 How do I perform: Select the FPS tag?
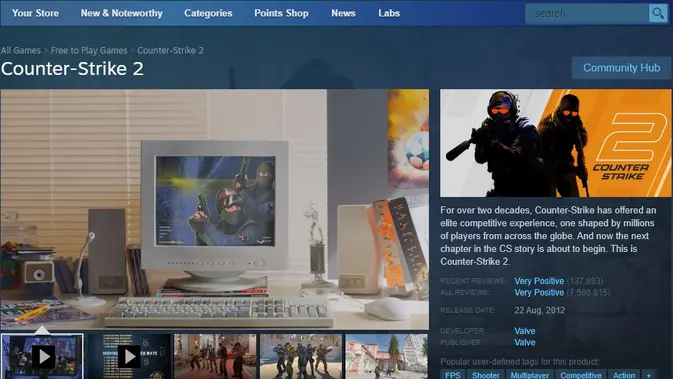(x=452, y=375)
